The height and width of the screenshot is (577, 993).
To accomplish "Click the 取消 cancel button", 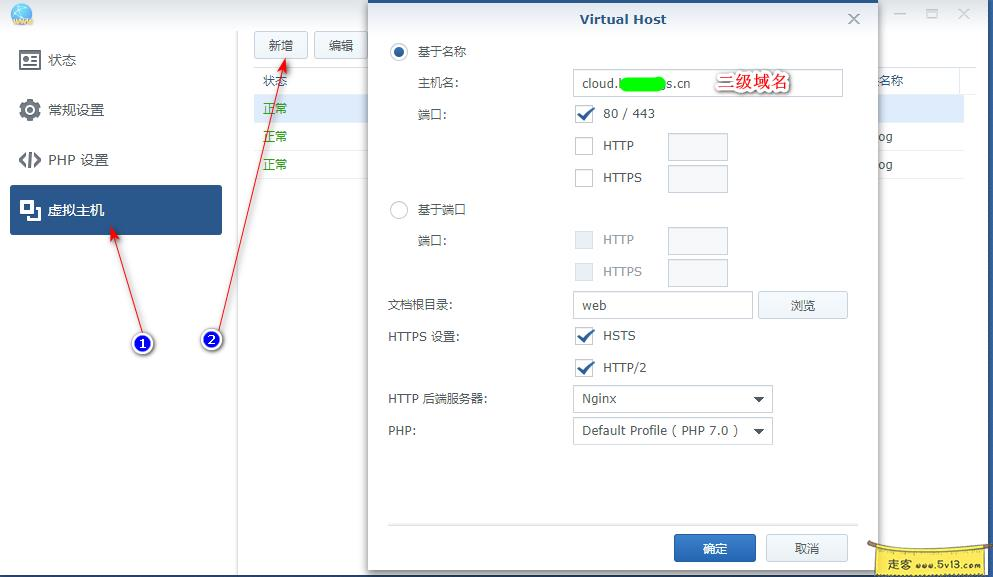I will pos(806,547).
